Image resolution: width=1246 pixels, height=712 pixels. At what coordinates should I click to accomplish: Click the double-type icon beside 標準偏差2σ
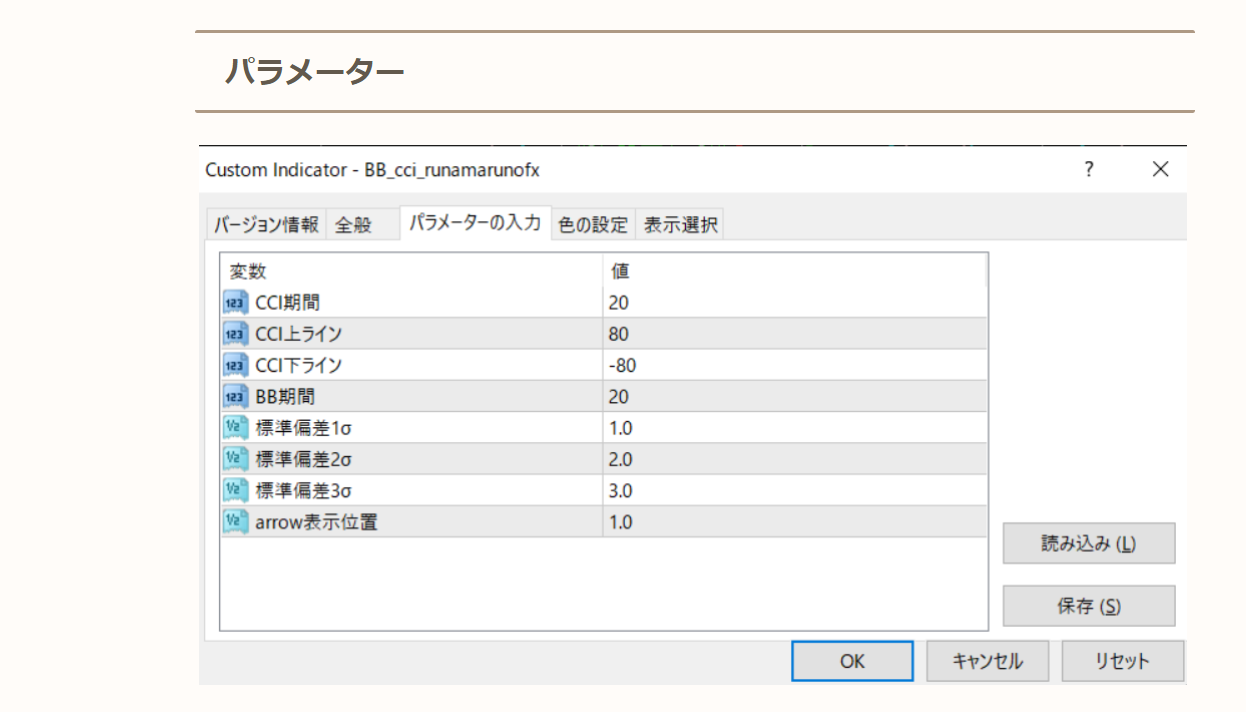pos(235,460)
